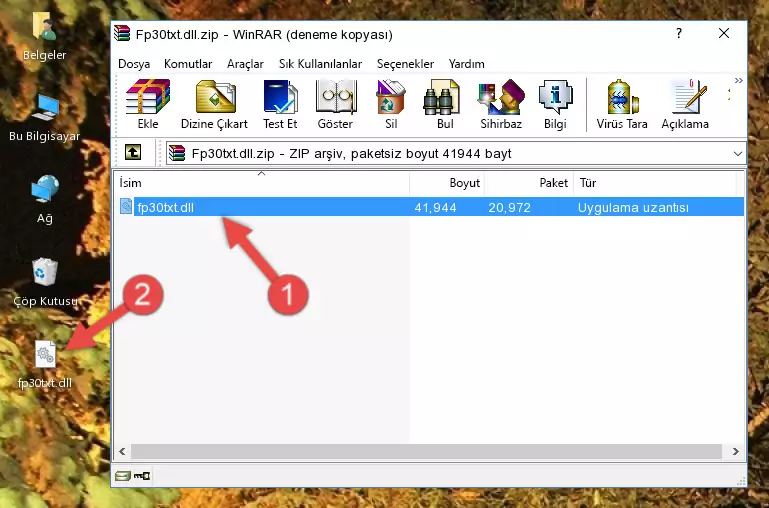The width and height of the screenshot is (769, 508).
Task: Open the Seçenekler menu
Action: [405, 64]
